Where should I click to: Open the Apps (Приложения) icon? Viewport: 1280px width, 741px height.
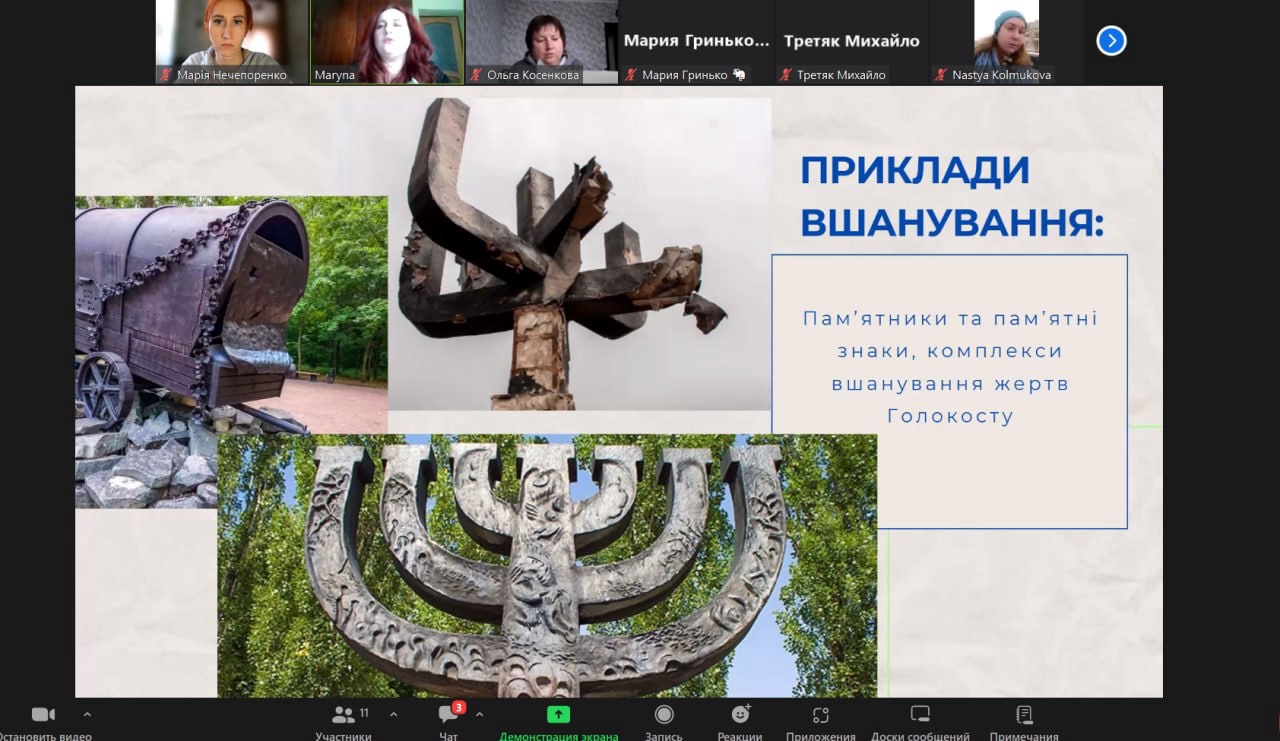point(821,714)
